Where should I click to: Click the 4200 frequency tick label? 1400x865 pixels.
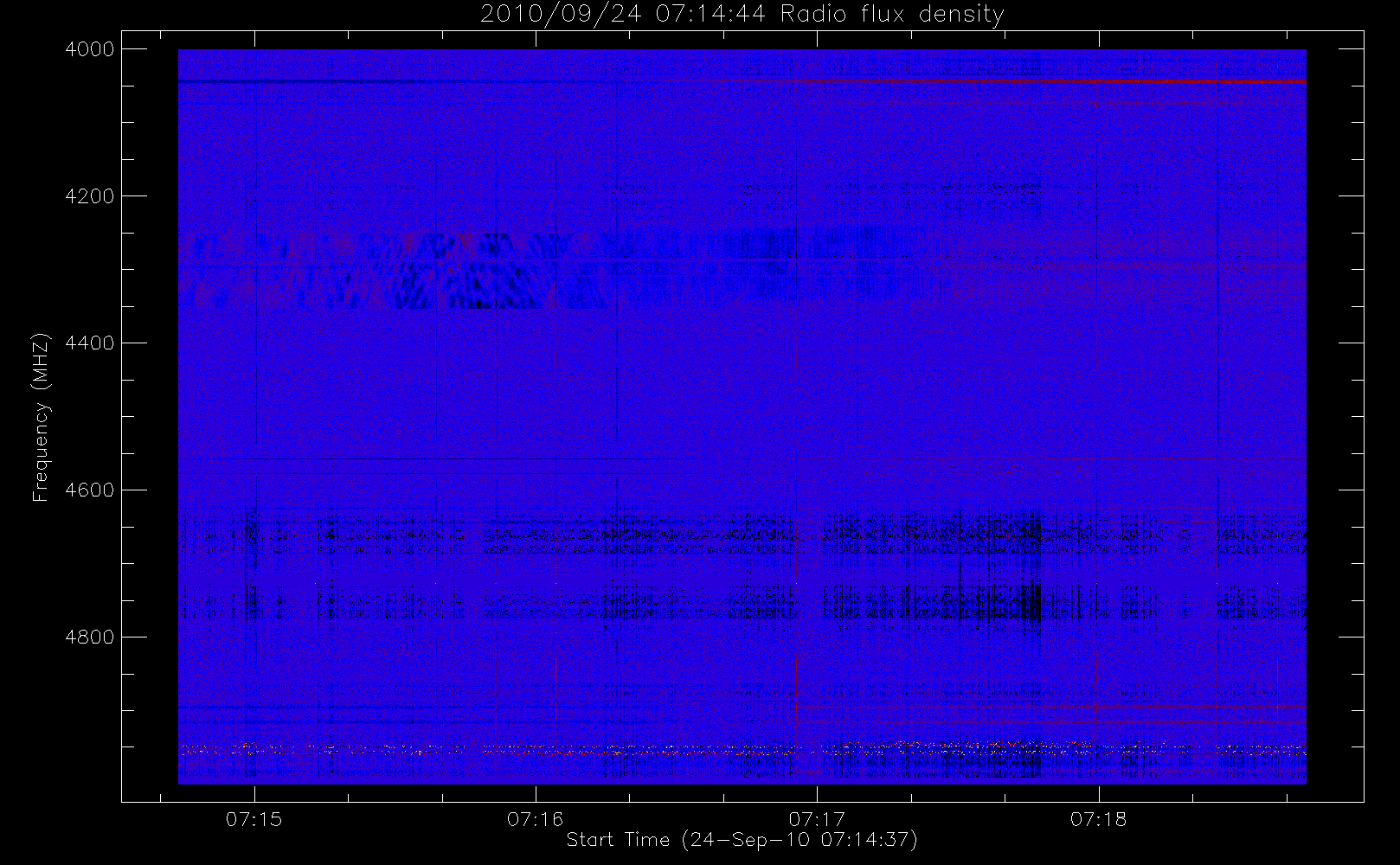pos(90,196)
